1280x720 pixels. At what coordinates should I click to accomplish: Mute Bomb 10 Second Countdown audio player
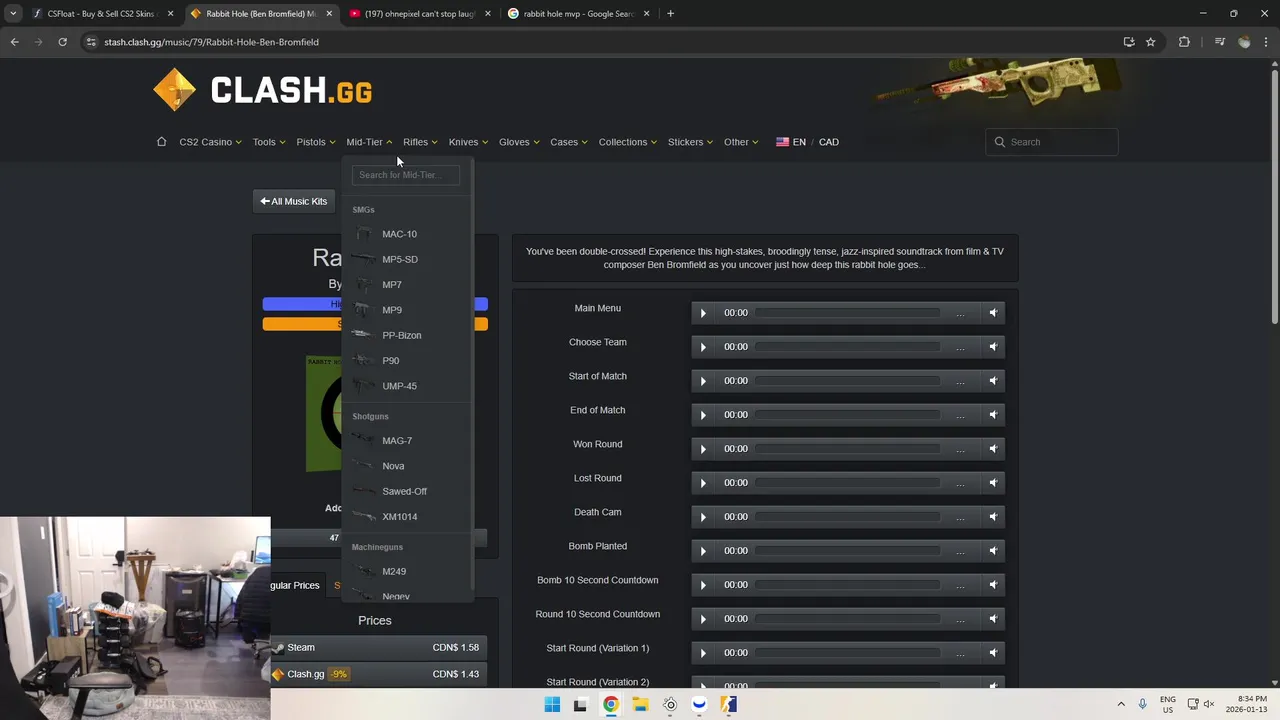(993, 585)
